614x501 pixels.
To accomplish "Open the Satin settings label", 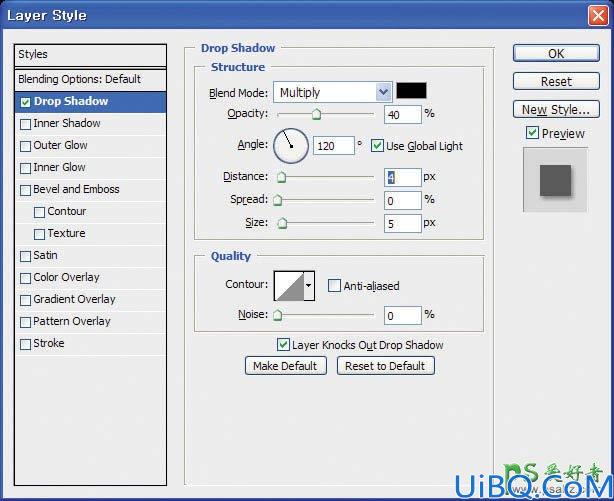I will pos(45,255).
